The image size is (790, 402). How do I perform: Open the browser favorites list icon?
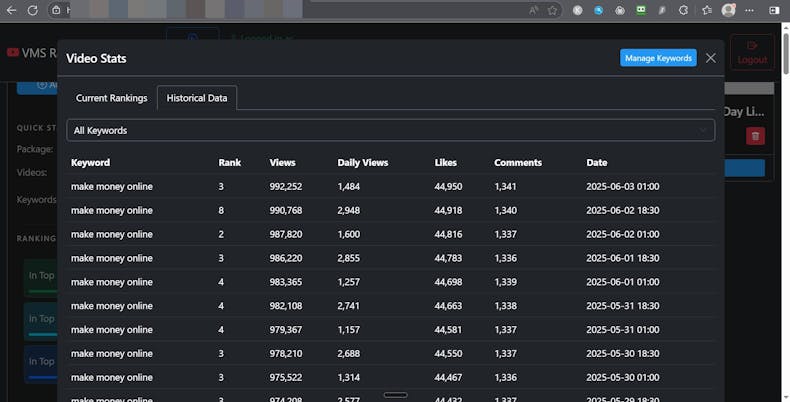pyautogui.click(x=707, y=10)
